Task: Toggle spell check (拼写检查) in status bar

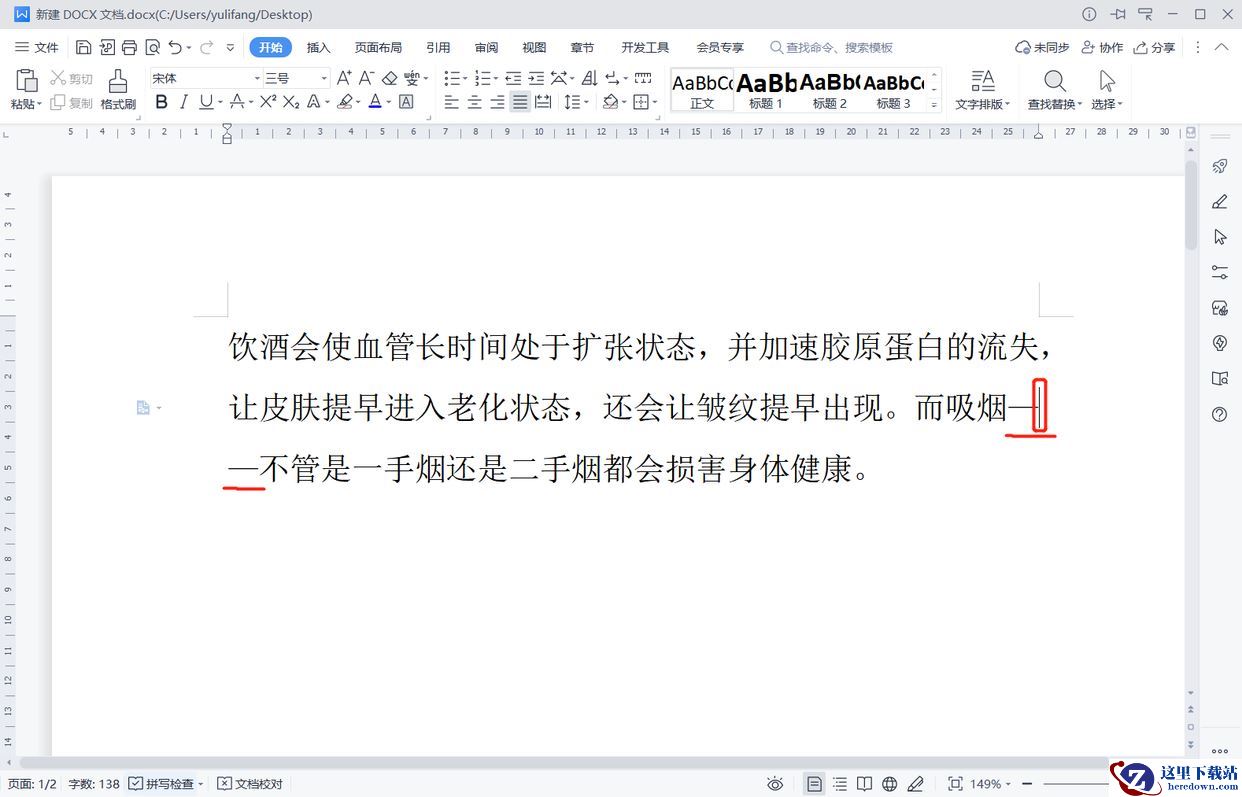Action: (x=165, y=784)
